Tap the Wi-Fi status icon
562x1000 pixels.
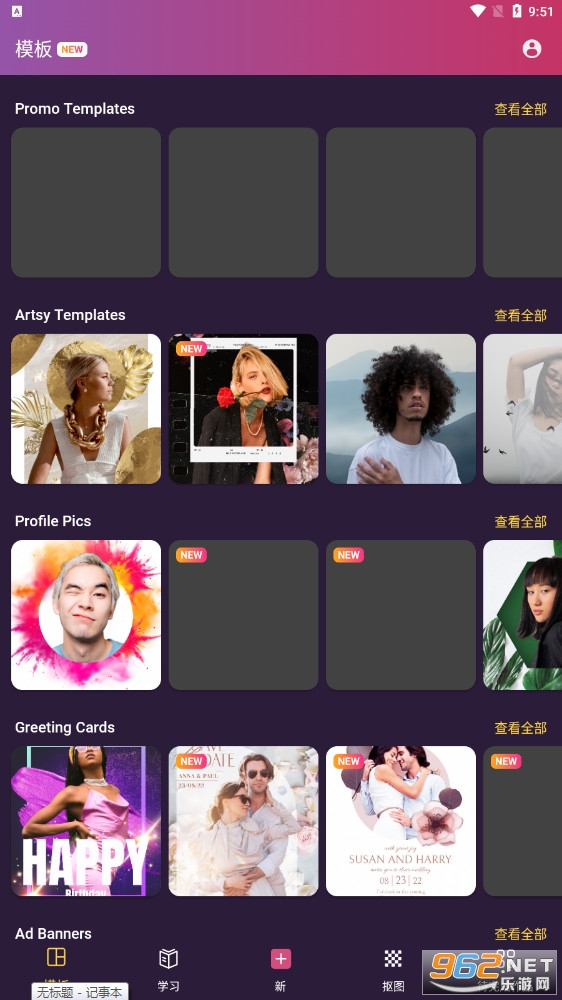point(477,11)
